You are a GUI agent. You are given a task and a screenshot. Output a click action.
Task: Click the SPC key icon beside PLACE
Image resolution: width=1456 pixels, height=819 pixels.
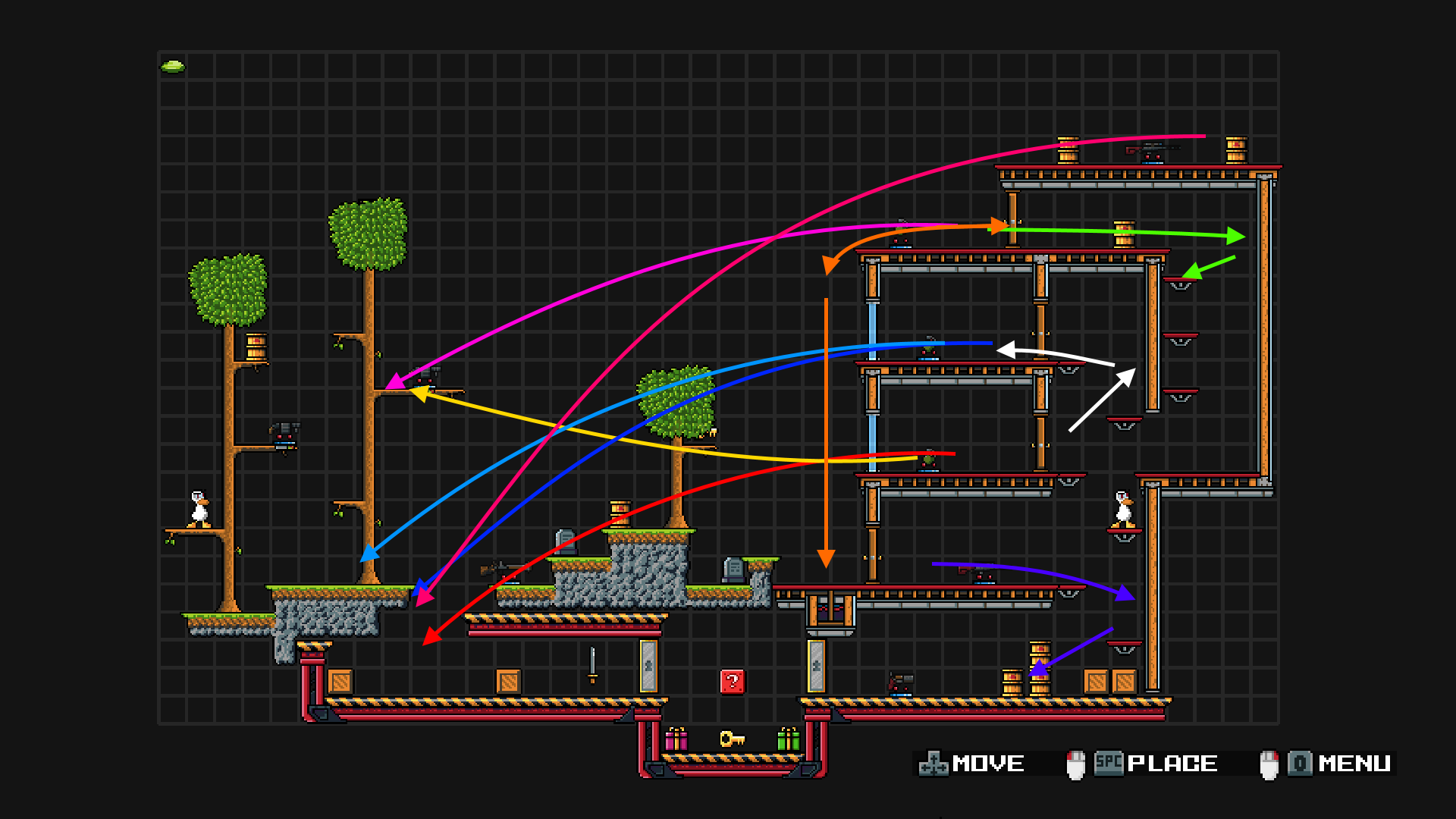pyautogui.click(x=1109, y=762)
